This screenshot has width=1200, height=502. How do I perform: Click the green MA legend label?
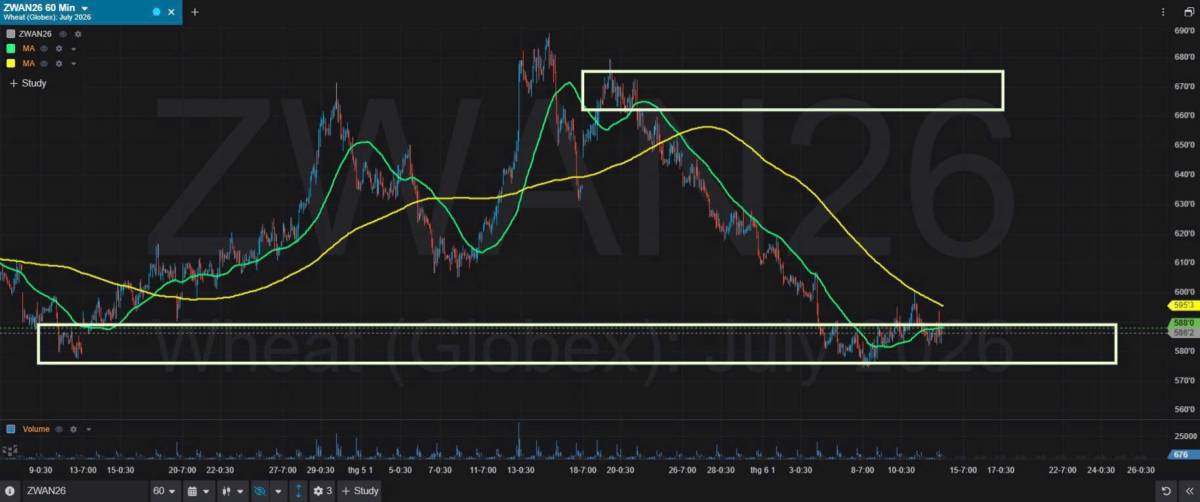(x=27, y=48)
